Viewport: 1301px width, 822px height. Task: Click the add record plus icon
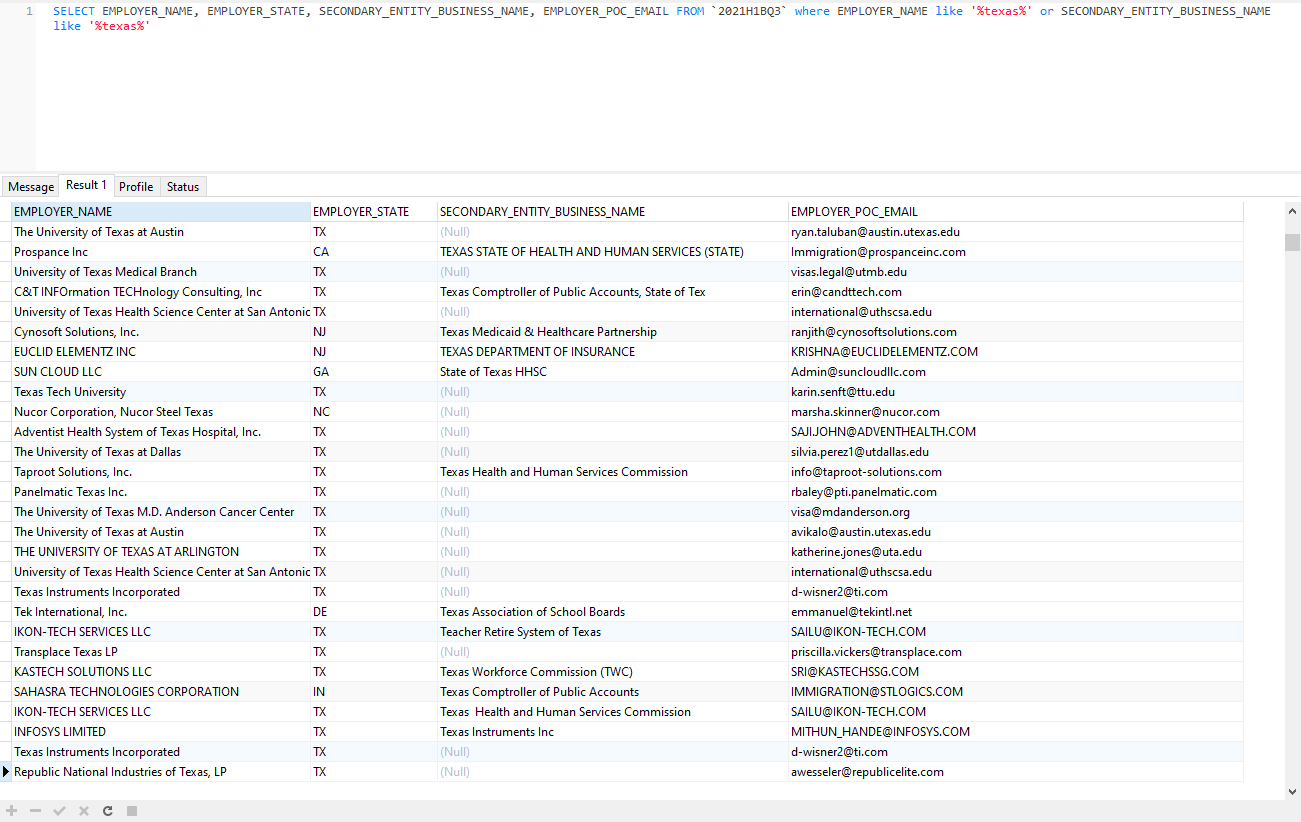12,811
